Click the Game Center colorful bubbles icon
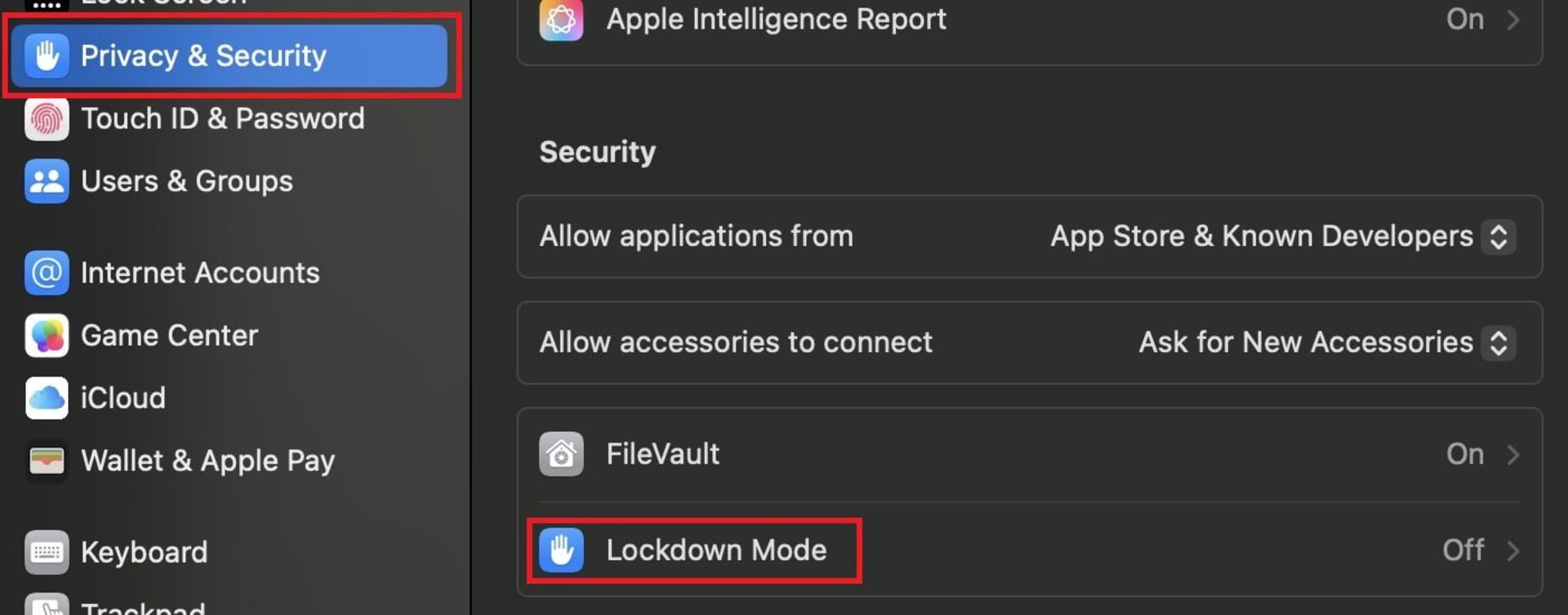1568x615 pixels. (x=47, y=336)
